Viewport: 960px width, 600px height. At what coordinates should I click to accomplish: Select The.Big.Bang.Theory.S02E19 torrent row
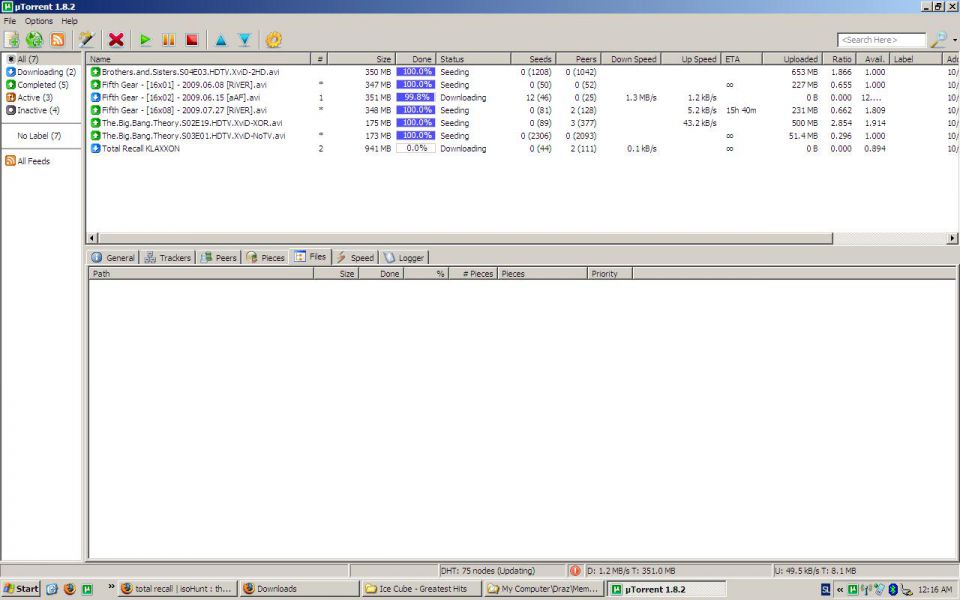click(x=521, y=123)
